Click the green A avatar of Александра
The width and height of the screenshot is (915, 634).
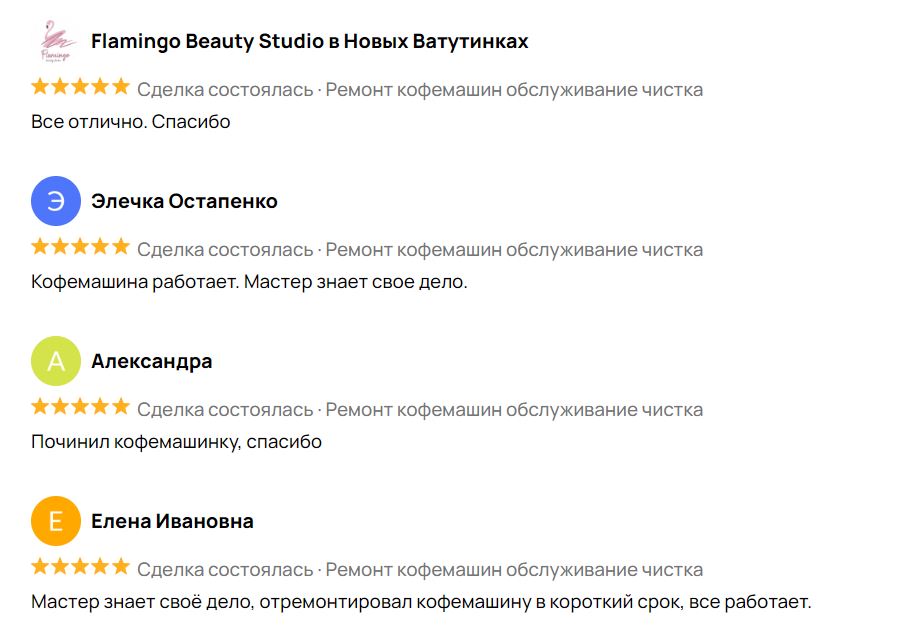56,361
